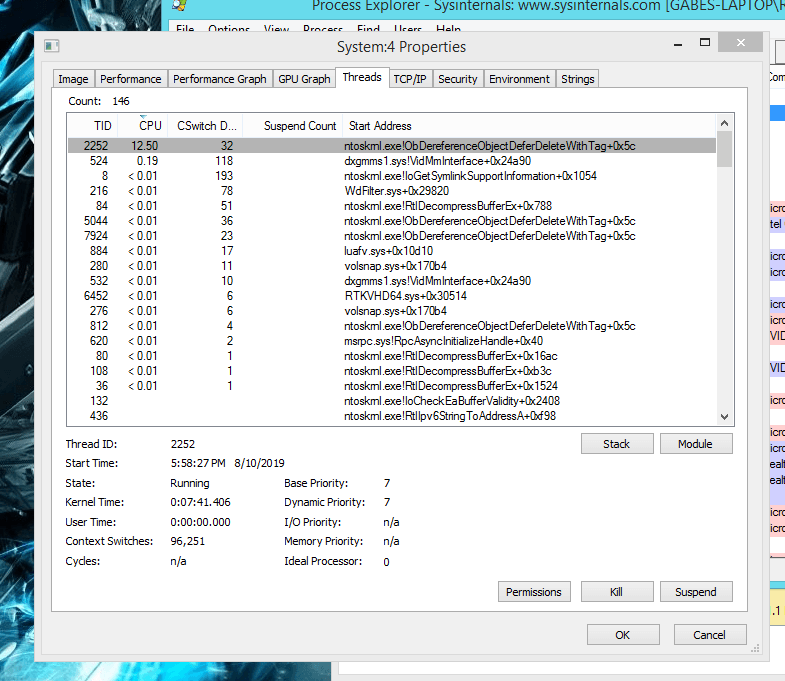
Task: Select thread 620 msrpc.sys row
Action: point(391,341)
